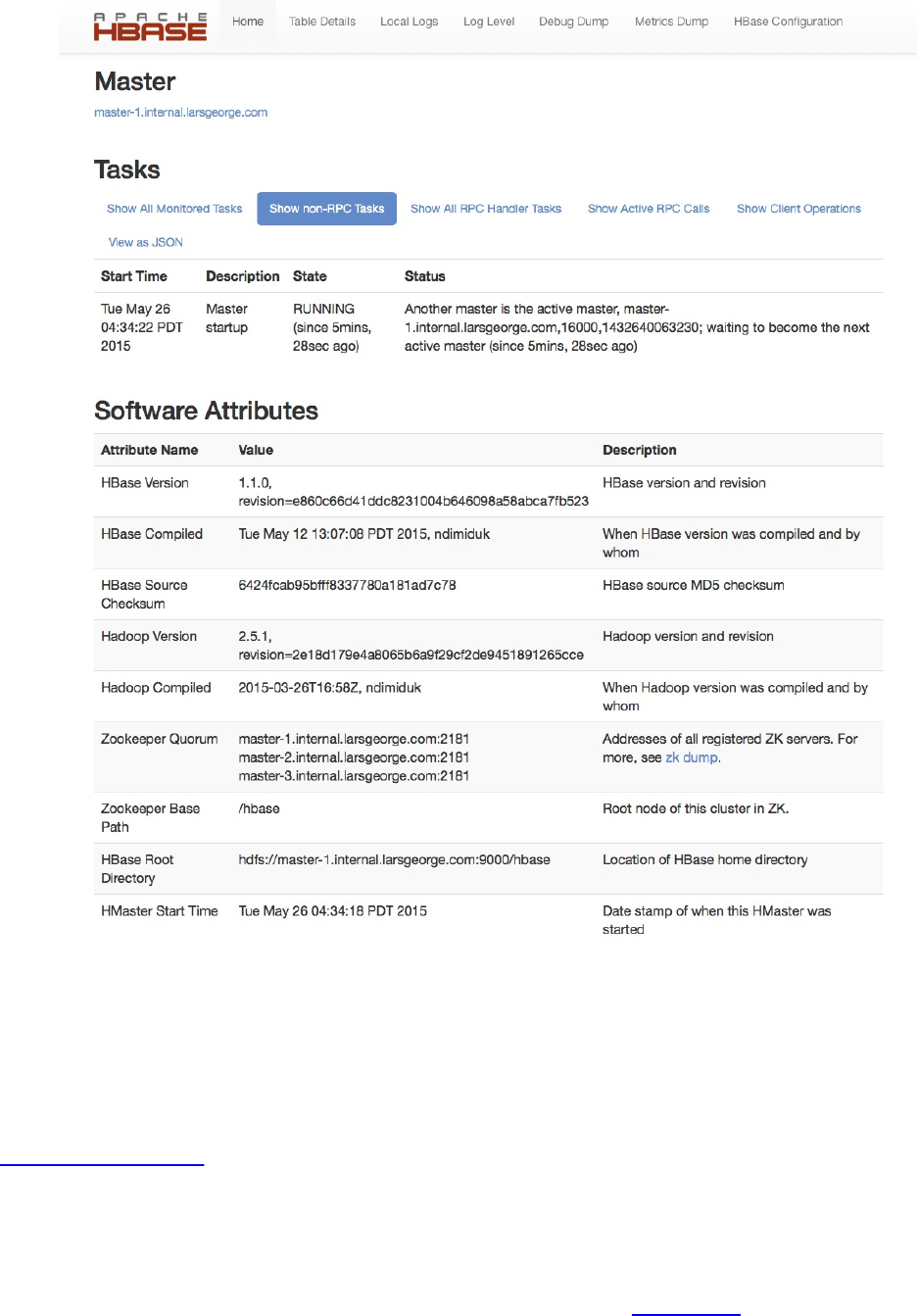This screenshot has height=1316, width=918.
Task: Open Local Logs from navbar
Action: pyautogui.click(x=410, y=22)
